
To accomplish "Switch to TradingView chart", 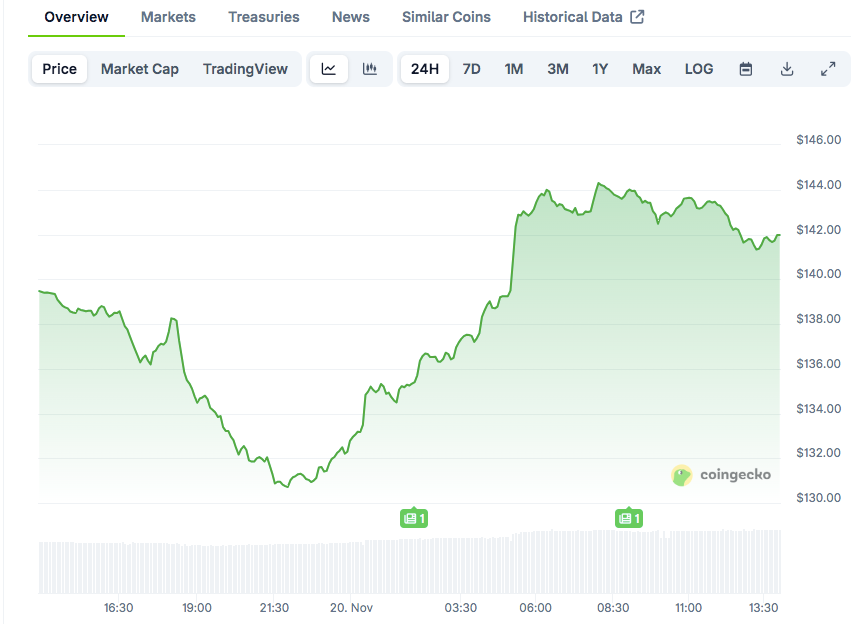I will point(245,69).
